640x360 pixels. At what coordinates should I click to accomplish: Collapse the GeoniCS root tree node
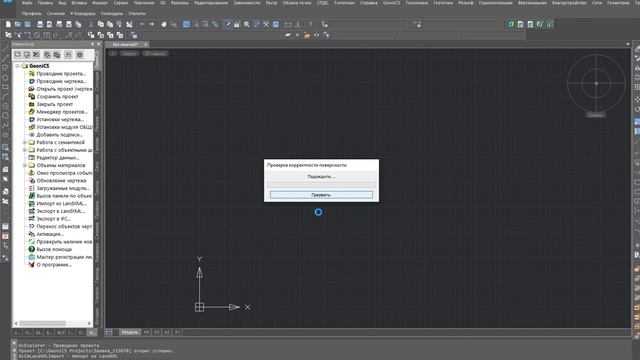pos(18,66)
